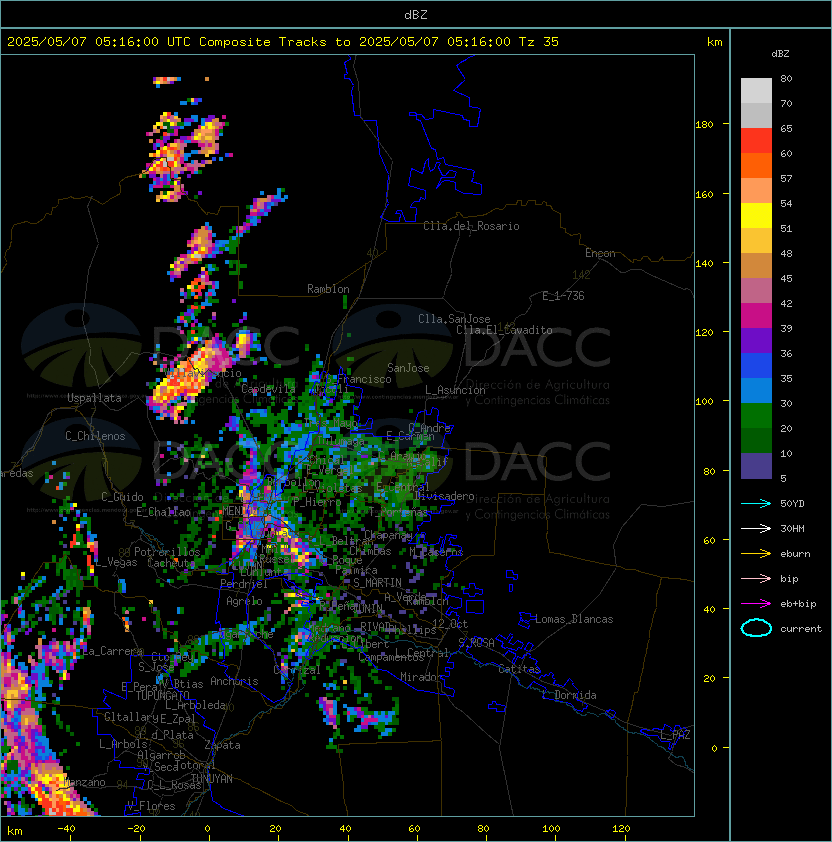This screenshot has height=842, width=832.
Task: Click the cyan 50YD track arrow in legend
Action: [756, 504]
